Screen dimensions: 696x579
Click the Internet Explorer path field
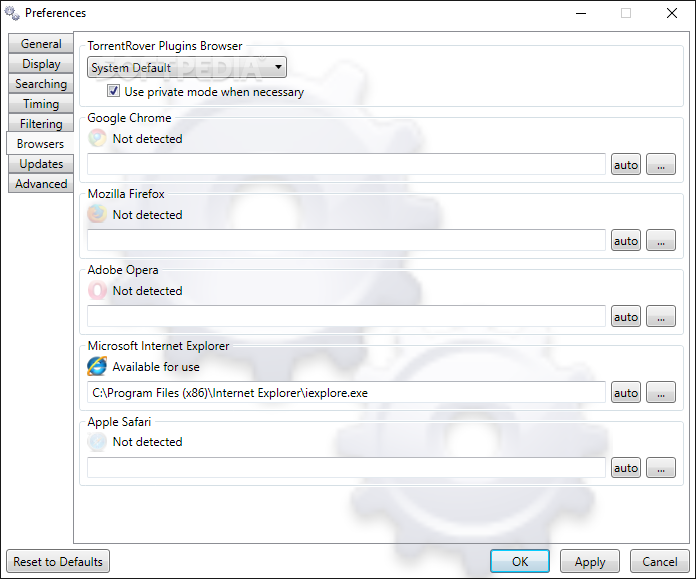pyautogui.click(x=346, y=392)
